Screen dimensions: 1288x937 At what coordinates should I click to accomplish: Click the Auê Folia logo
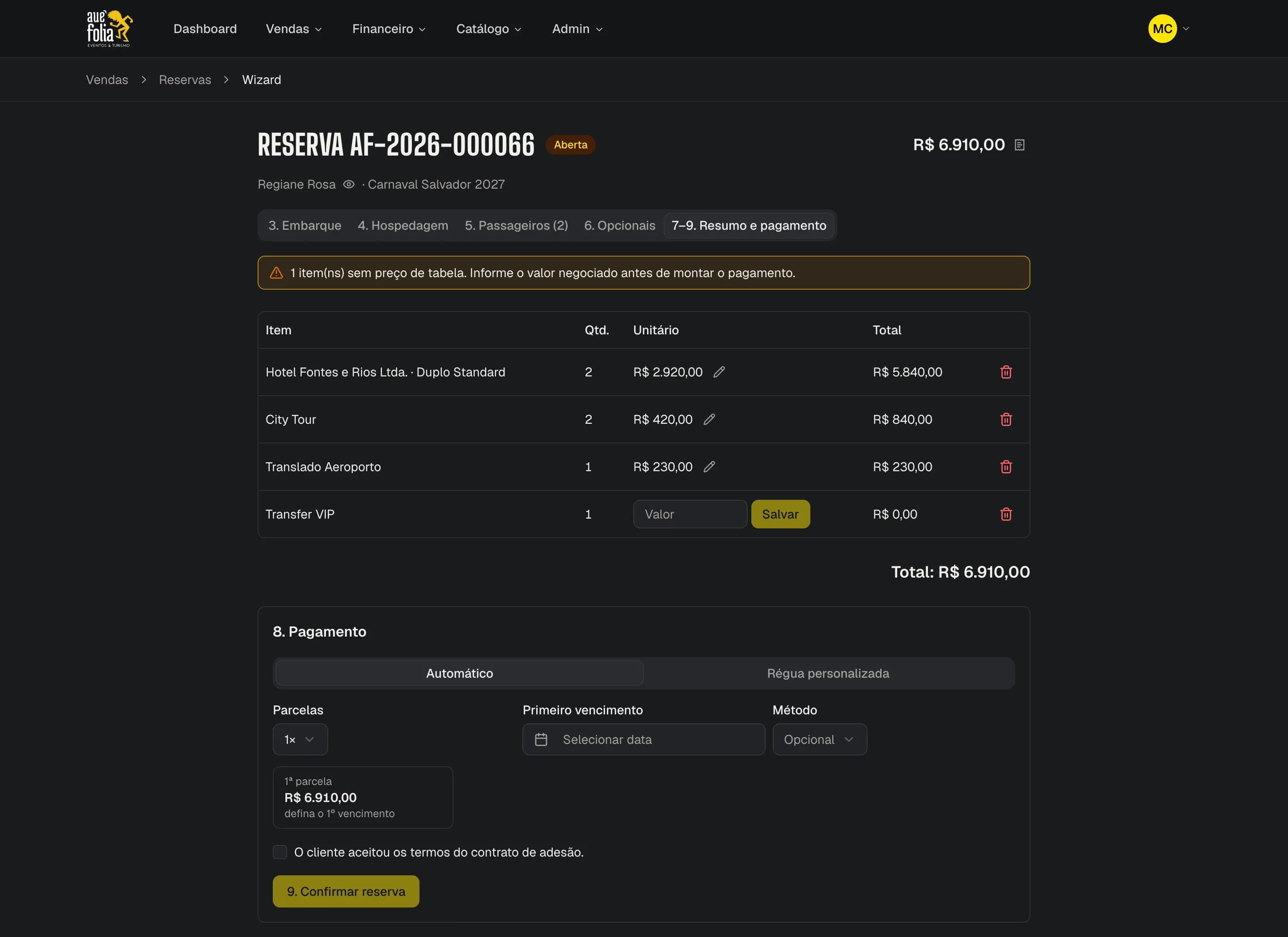109,28
